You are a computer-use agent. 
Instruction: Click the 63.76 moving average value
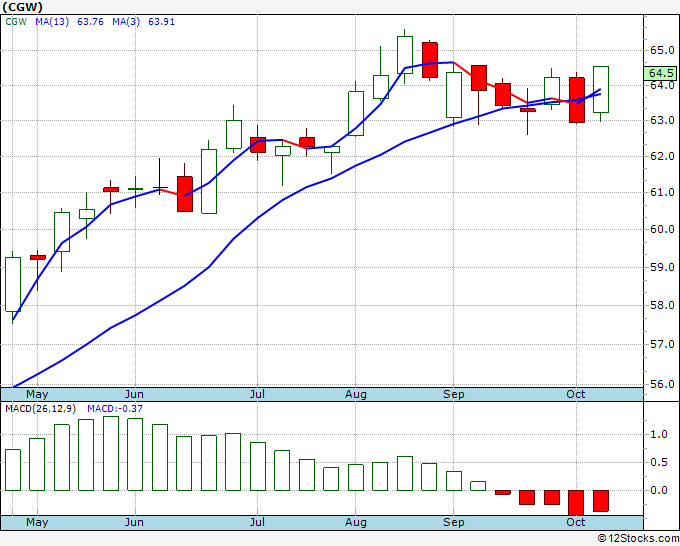(x=91, y=22)
